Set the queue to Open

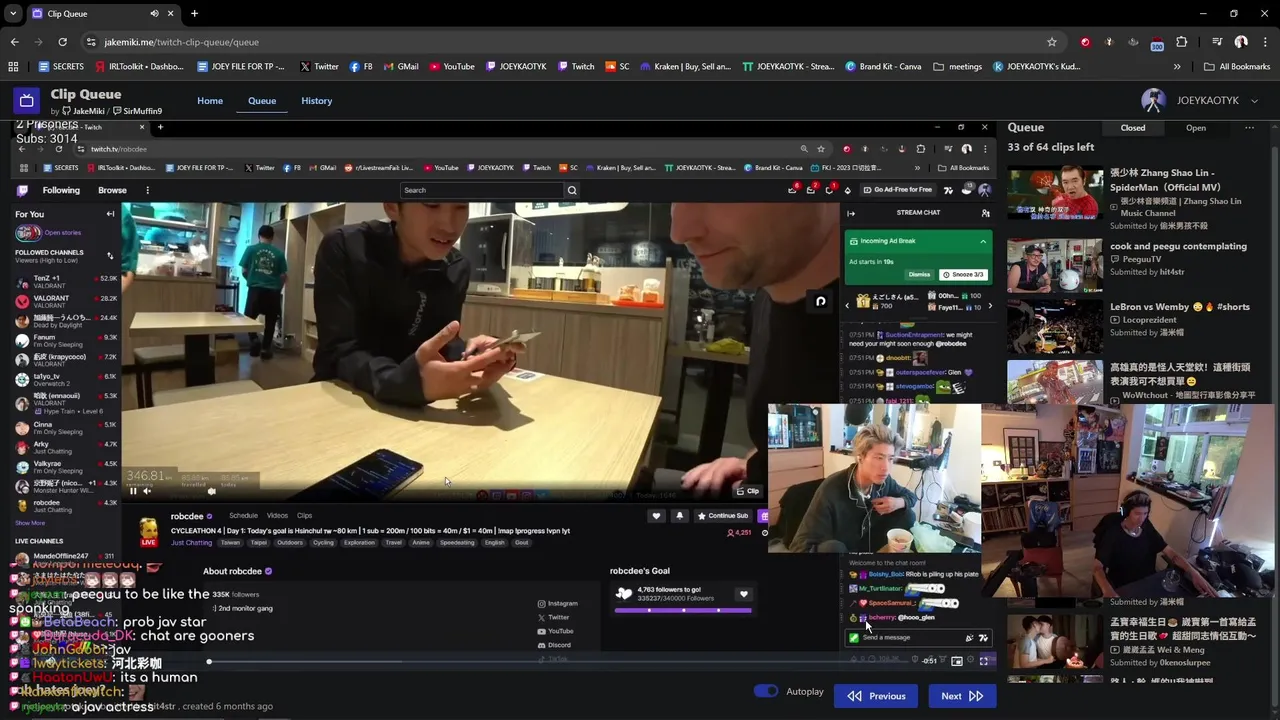[1196, 128]
